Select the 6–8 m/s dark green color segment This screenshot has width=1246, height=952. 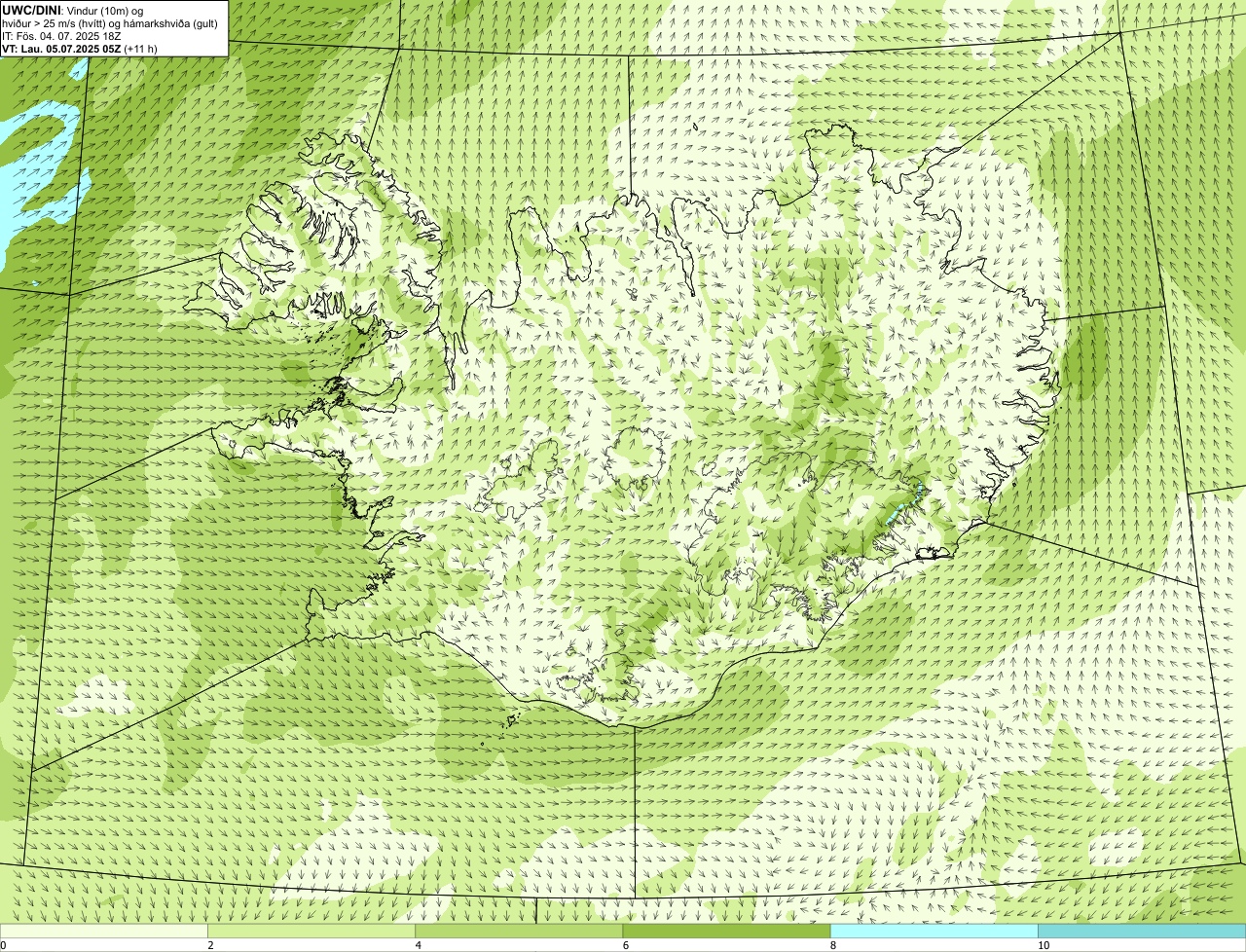[x=726, y=932]
